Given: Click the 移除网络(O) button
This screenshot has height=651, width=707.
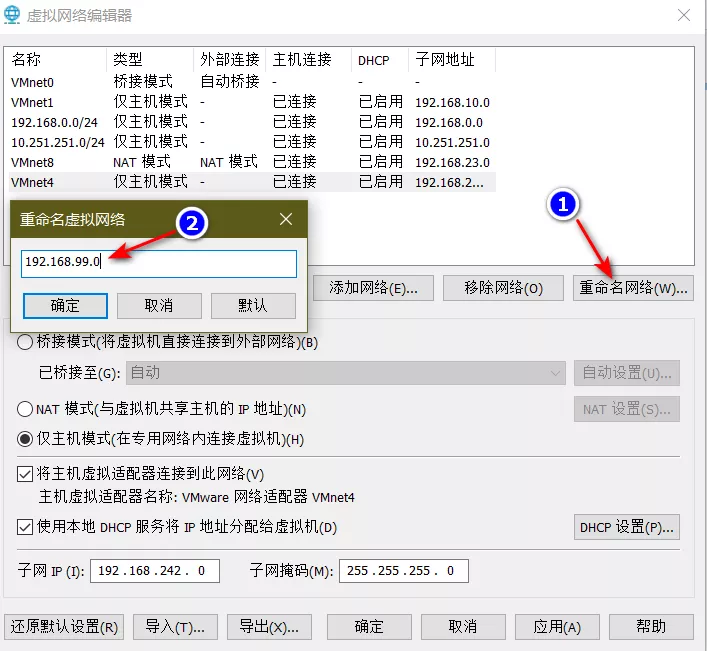Looking at the screenshot, I should coord(503,288).
